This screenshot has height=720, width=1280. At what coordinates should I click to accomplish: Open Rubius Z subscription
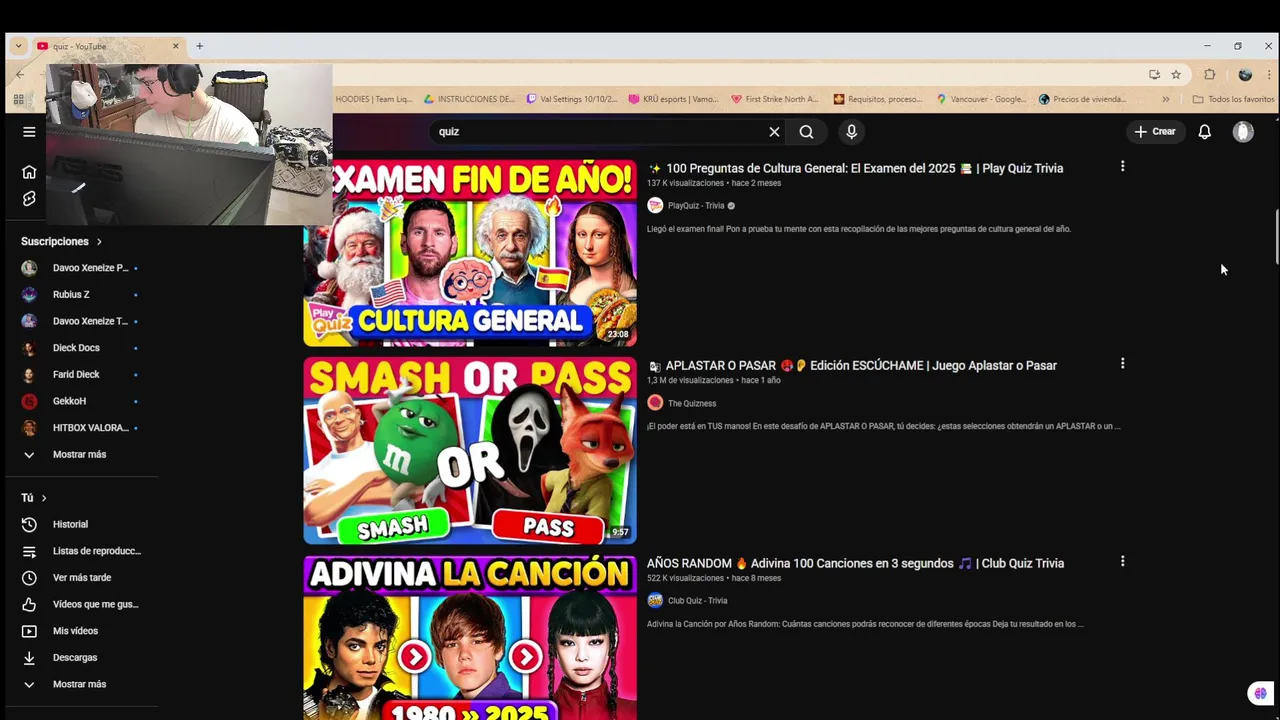pos(80,295)
